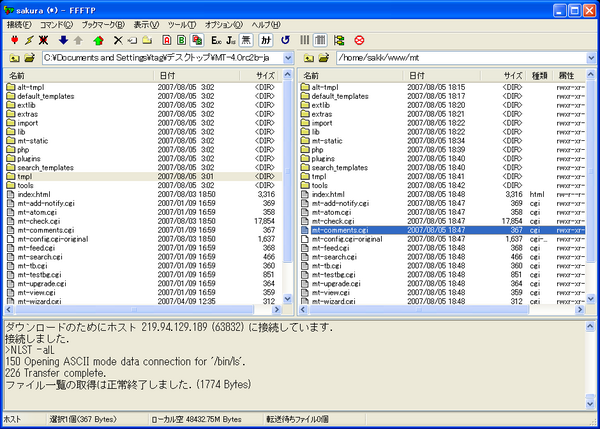The height and width of the screenshot is (429, 600).
Task: Click the local pane parent folder icon
Action: pyautogui.click(x=15, y=58)
